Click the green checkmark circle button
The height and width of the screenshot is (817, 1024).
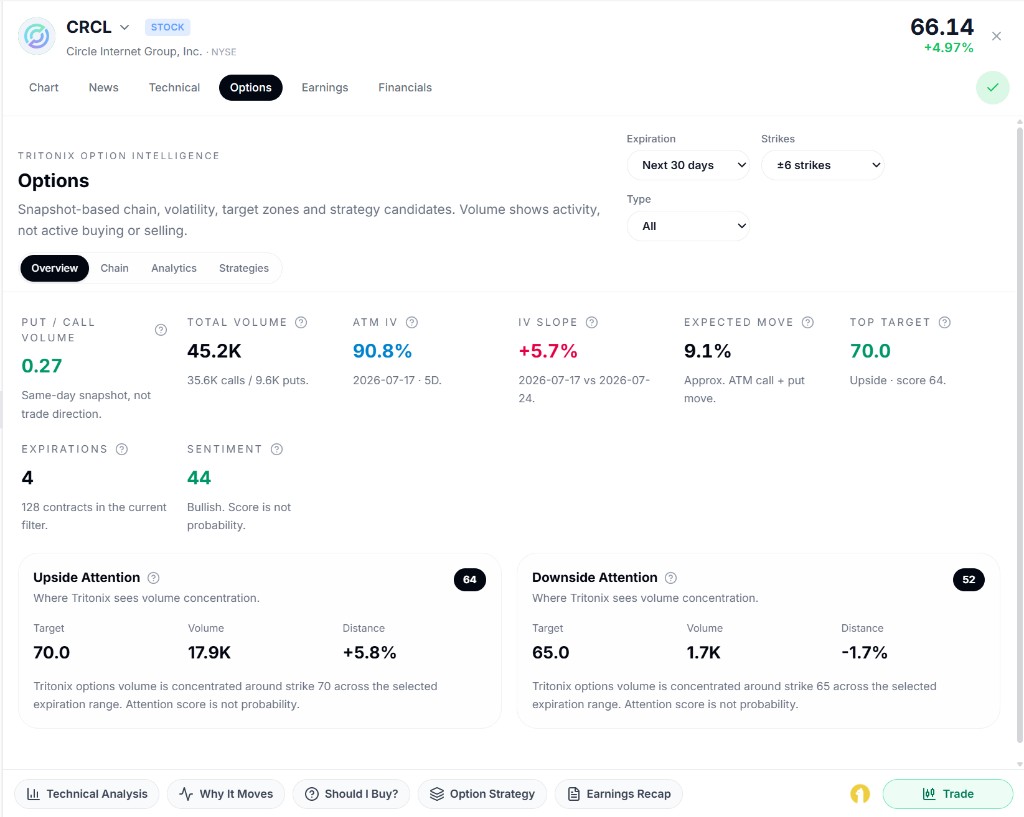click(x=992, y=87)
